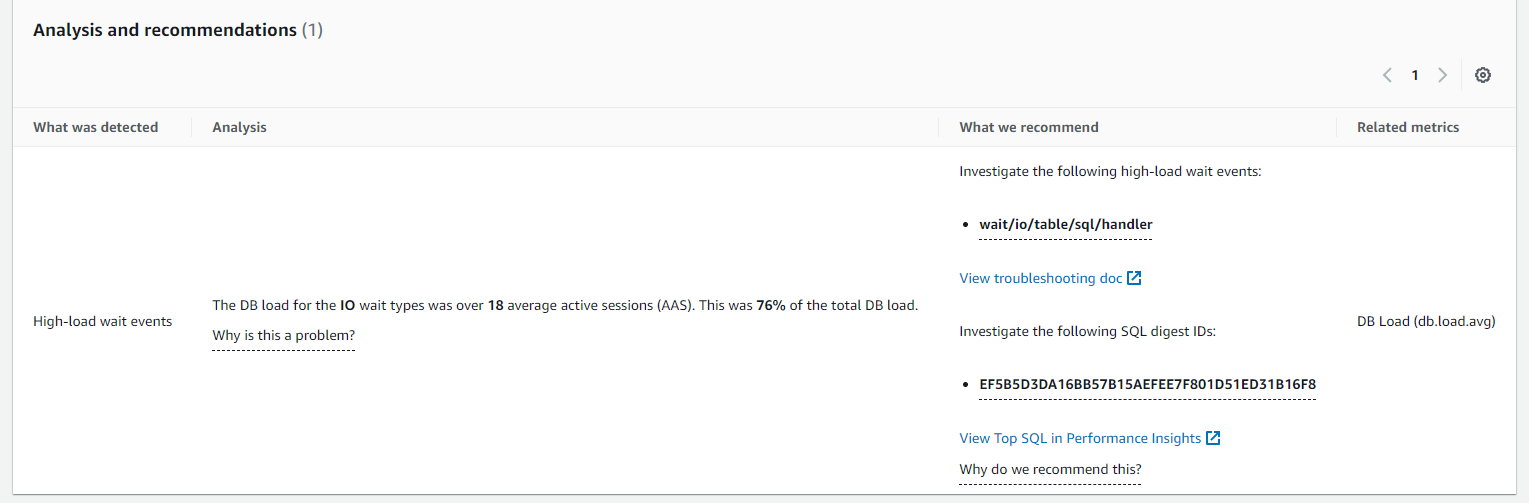Viewport: 1529px width, 503px height.
Task: Expand 'Why do we recommend this?'
Action: 1050,470
